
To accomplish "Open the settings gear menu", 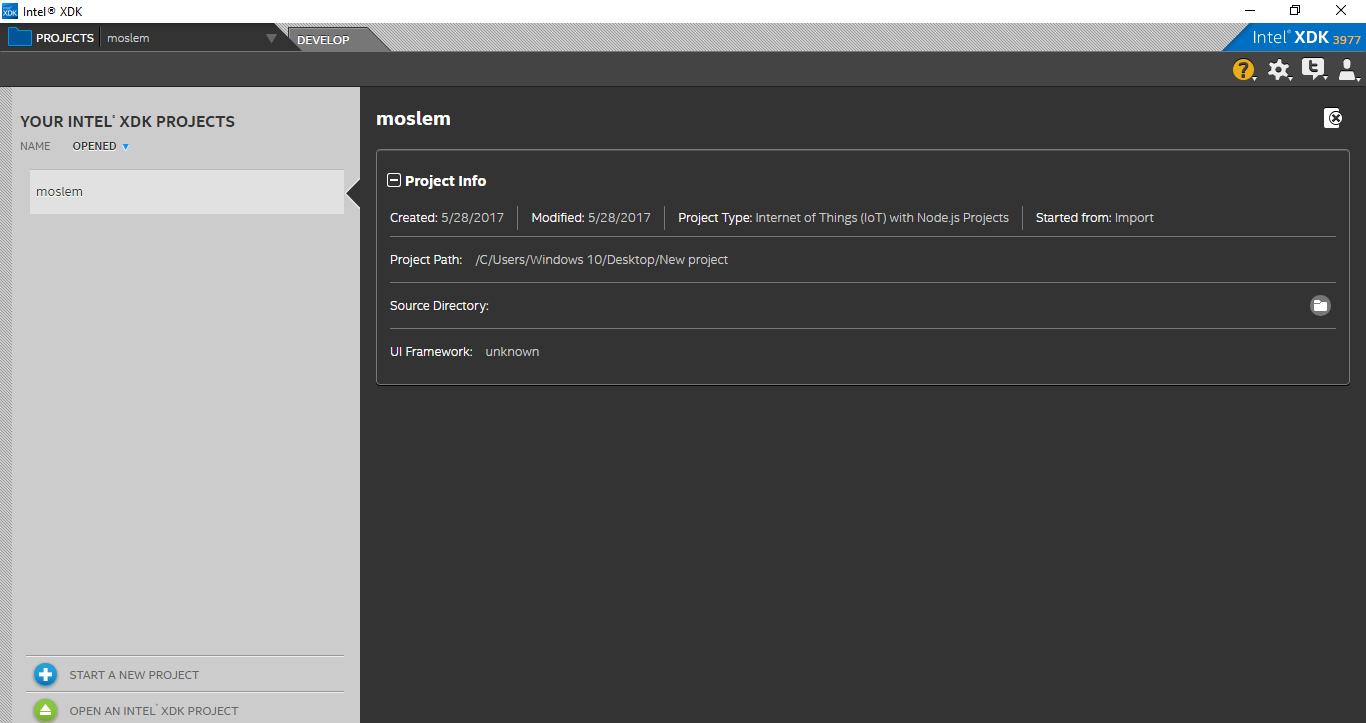I will point(1279,70).
